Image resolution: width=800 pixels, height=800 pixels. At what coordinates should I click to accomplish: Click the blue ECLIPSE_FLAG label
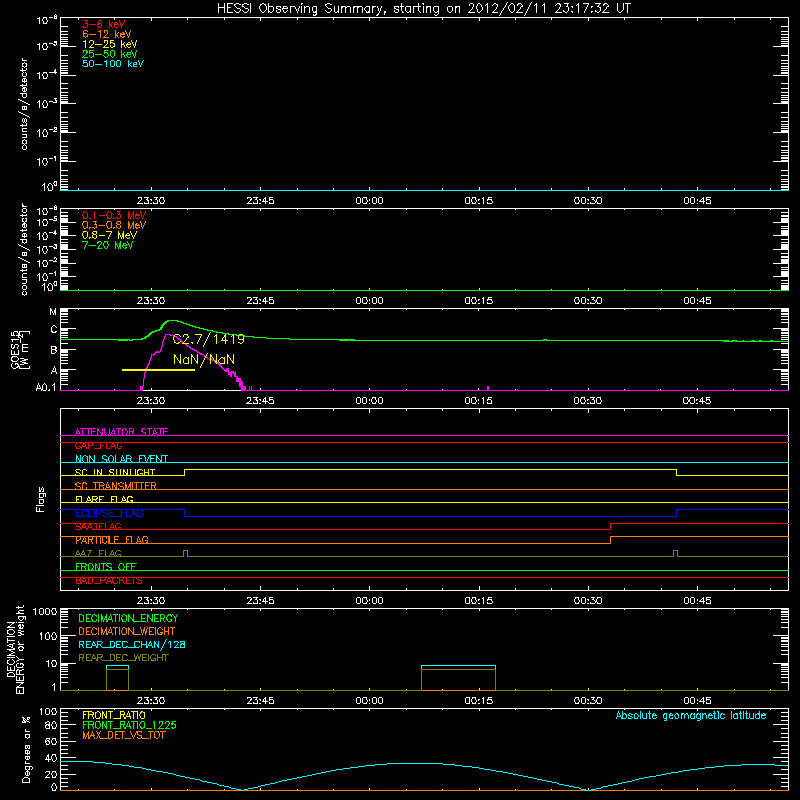(109, 513)
